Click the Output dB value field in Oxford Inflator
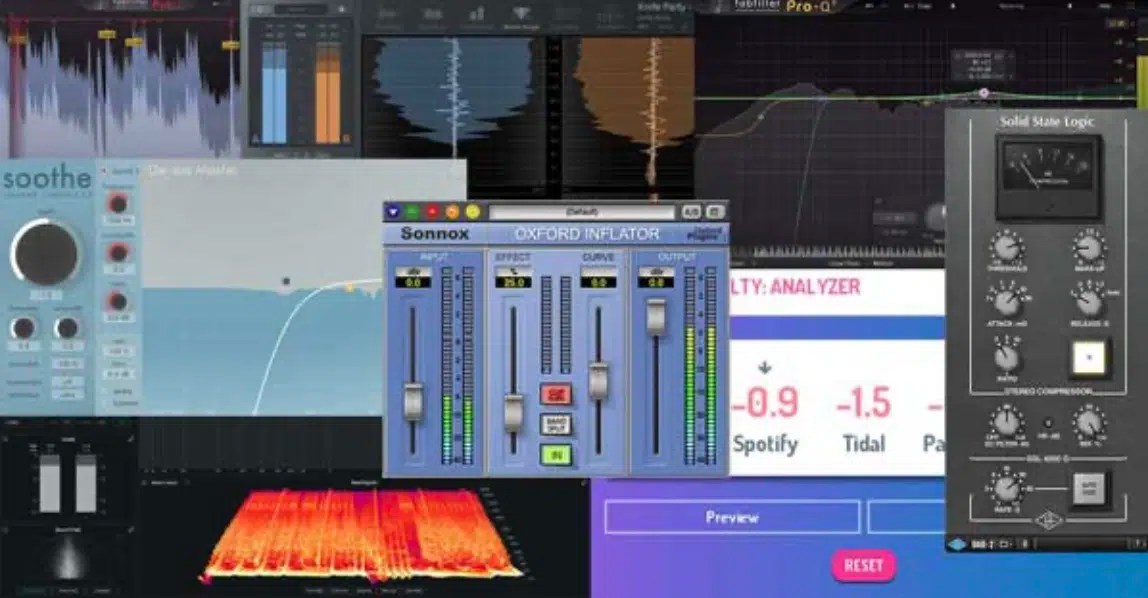1148x598 pixels. tap(656, 282)
